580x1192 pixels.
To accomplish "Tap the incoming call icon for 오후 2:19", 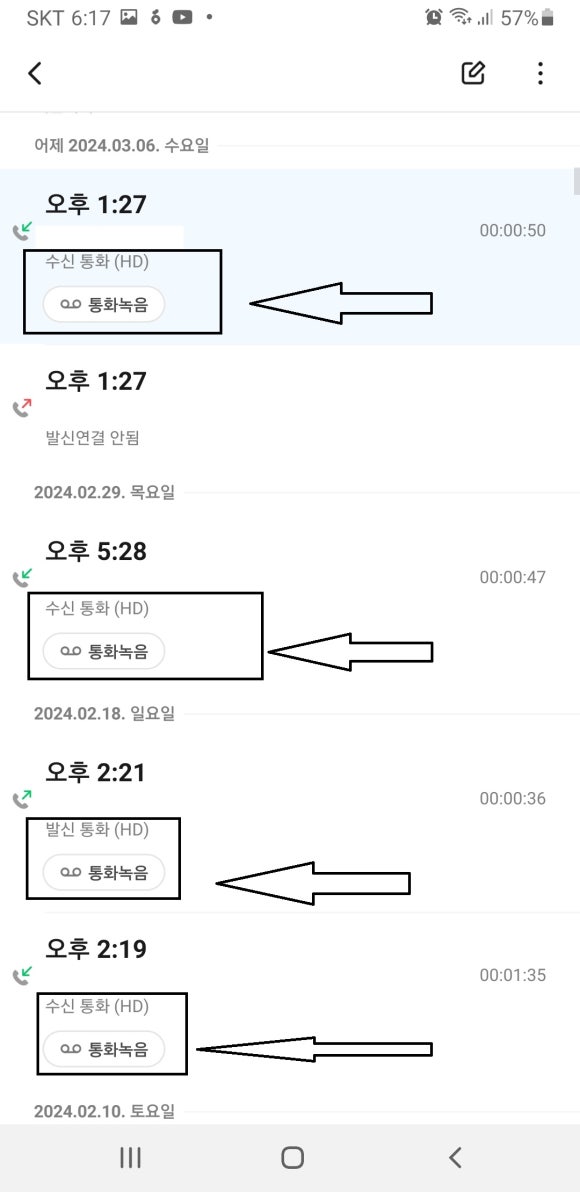I will tap(22, 975).
